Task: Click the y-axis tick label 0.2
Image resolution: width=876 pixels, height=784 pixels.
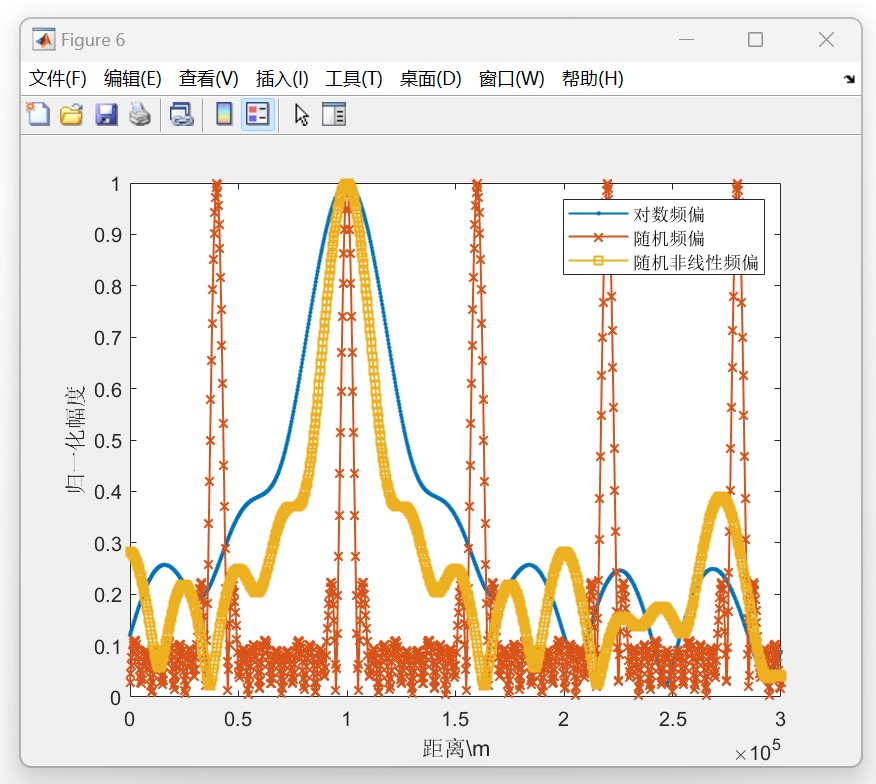Action: (107, 595)
